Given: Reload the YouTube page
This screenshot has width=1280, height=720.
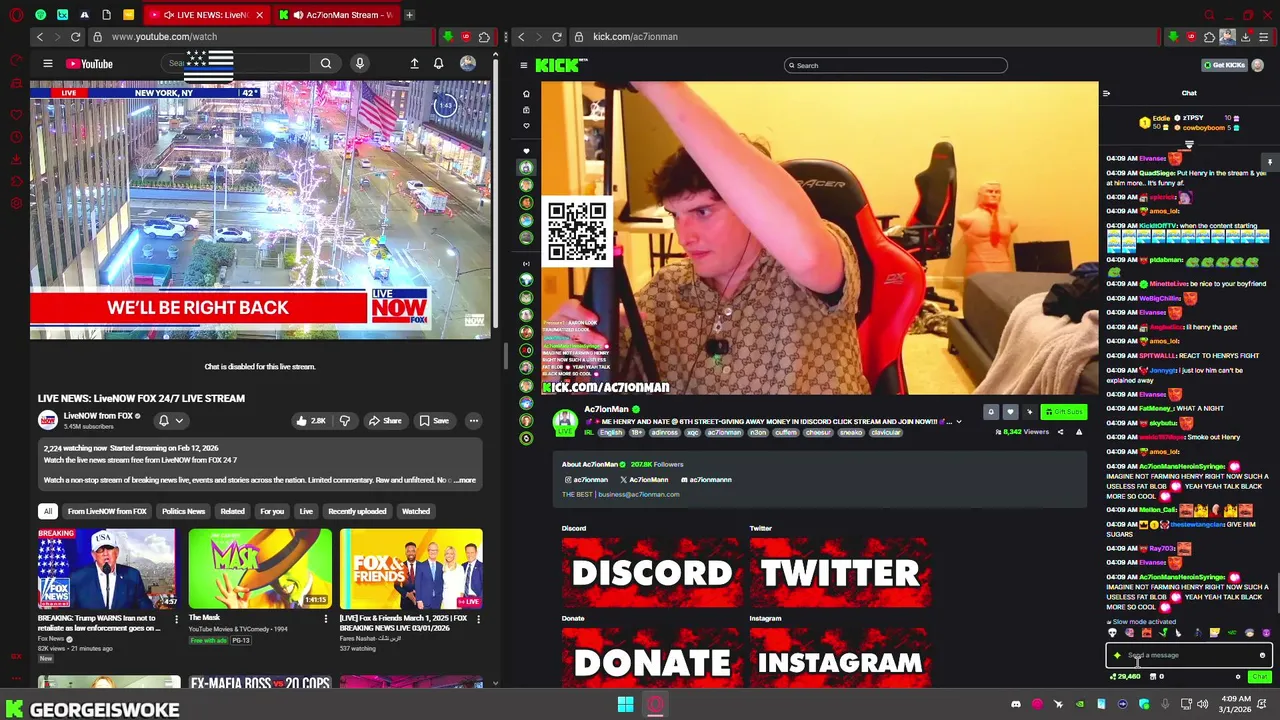Looking at the screenshot, I should (75, 37).
